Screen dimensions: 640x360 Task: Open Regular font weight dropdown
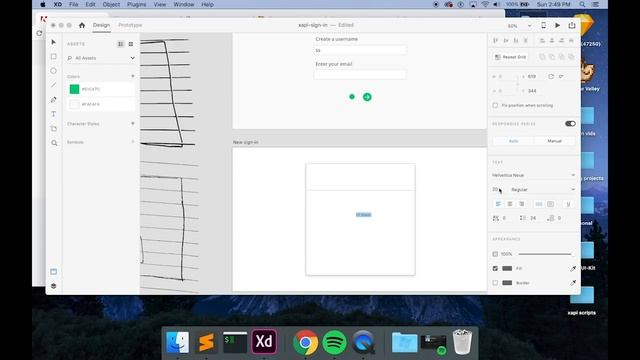point(543,190)
